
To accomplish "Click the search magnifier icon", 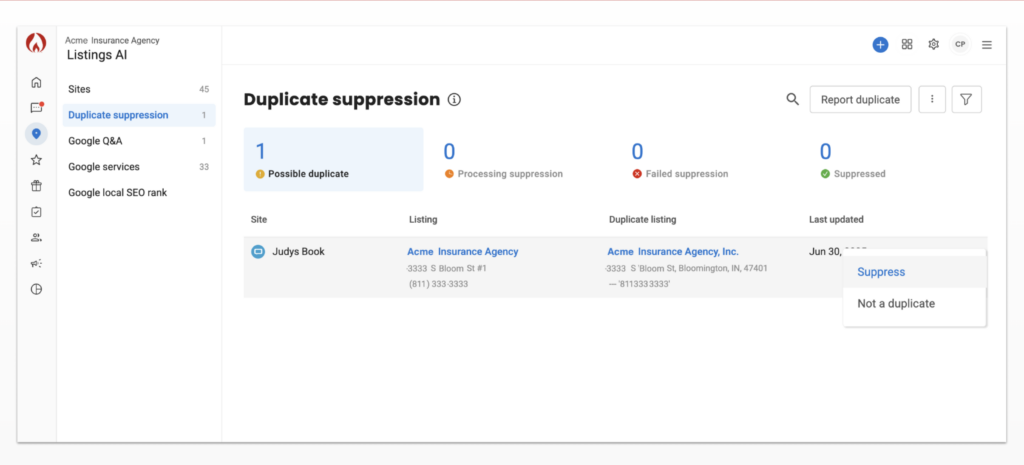I will [x=792, y=99].
